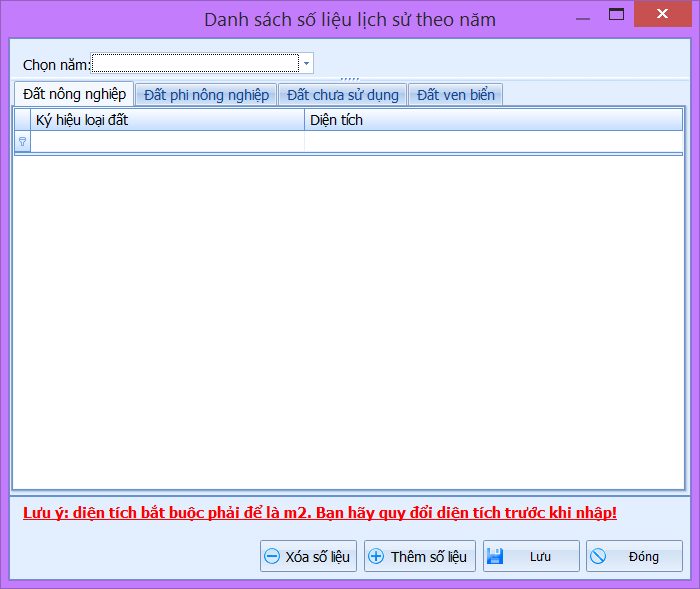Click the filter row indicator icon
The image size is (700, 589).
coord(22,142)
